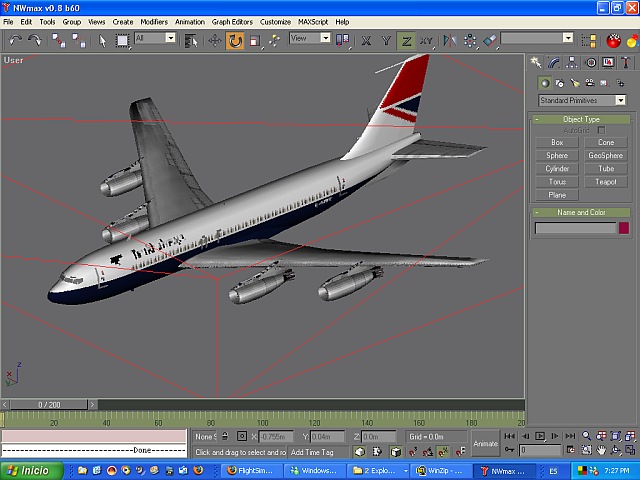Viewport: 640px width, 480px height.
Task: Activate the Select and Rotate tool
Action: tap(235, 40)
